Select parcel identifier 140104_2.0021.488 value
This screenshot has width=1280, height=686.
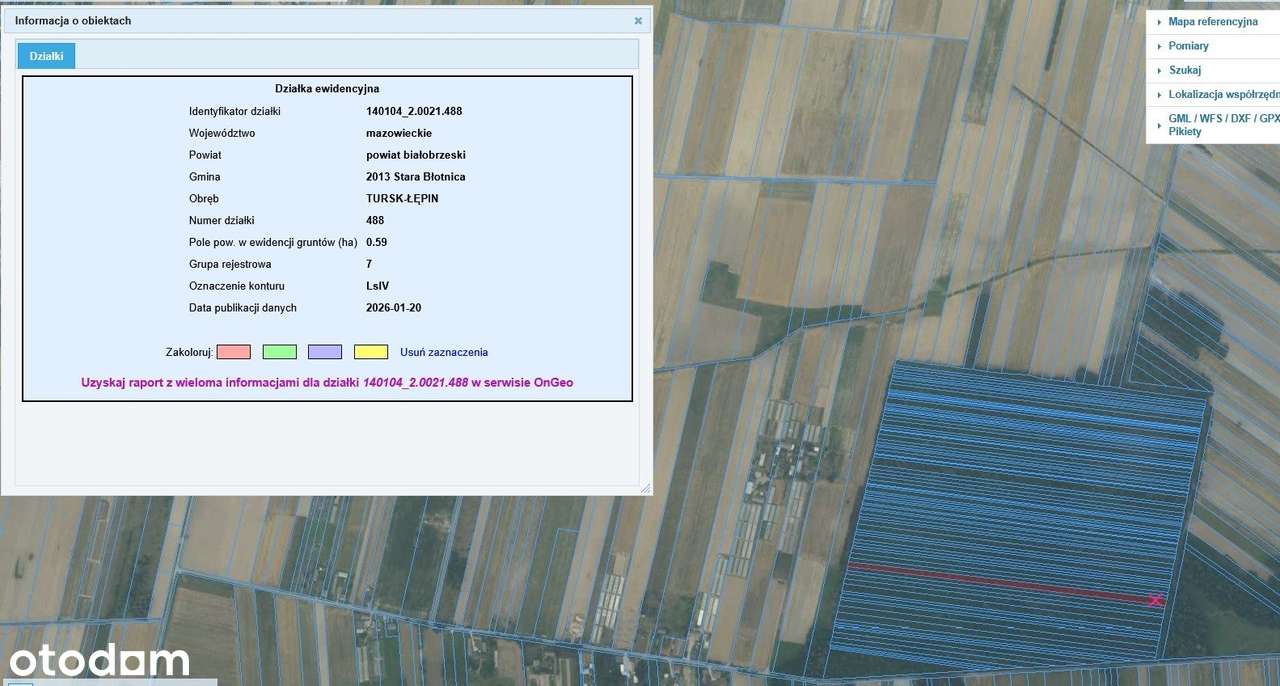tap(414, 111)
